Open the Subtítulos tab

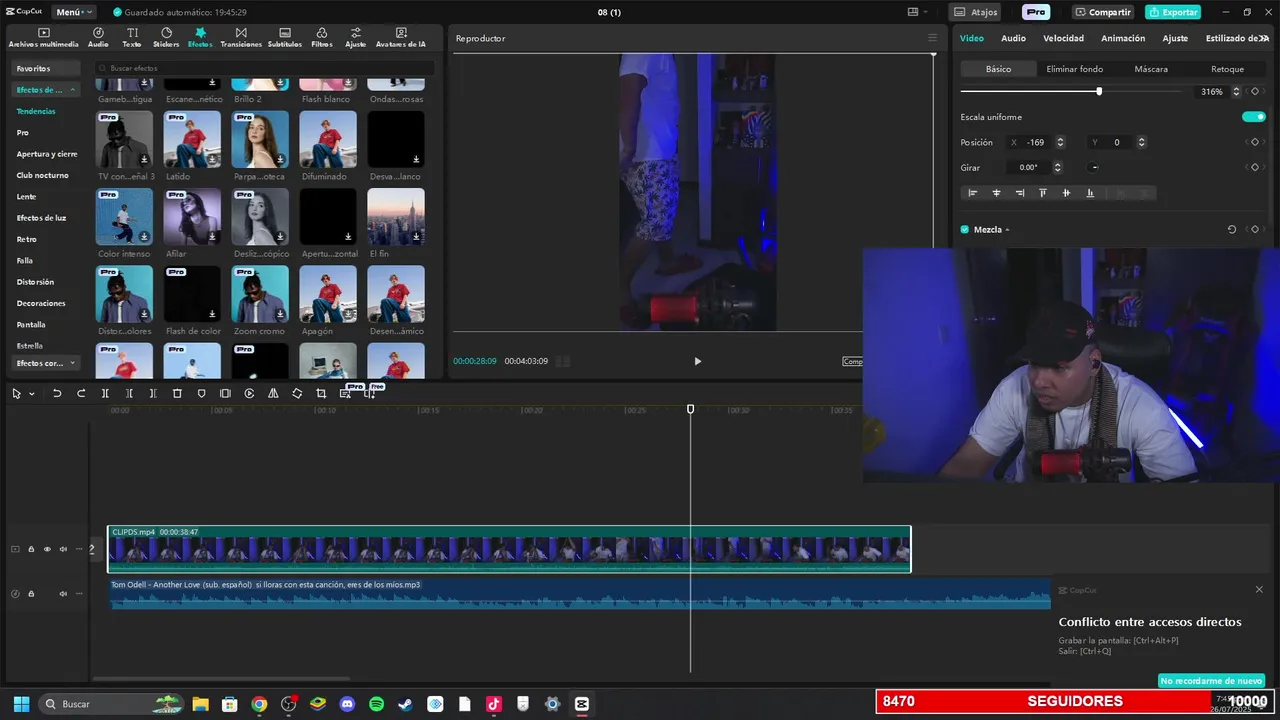pos(285,38)
